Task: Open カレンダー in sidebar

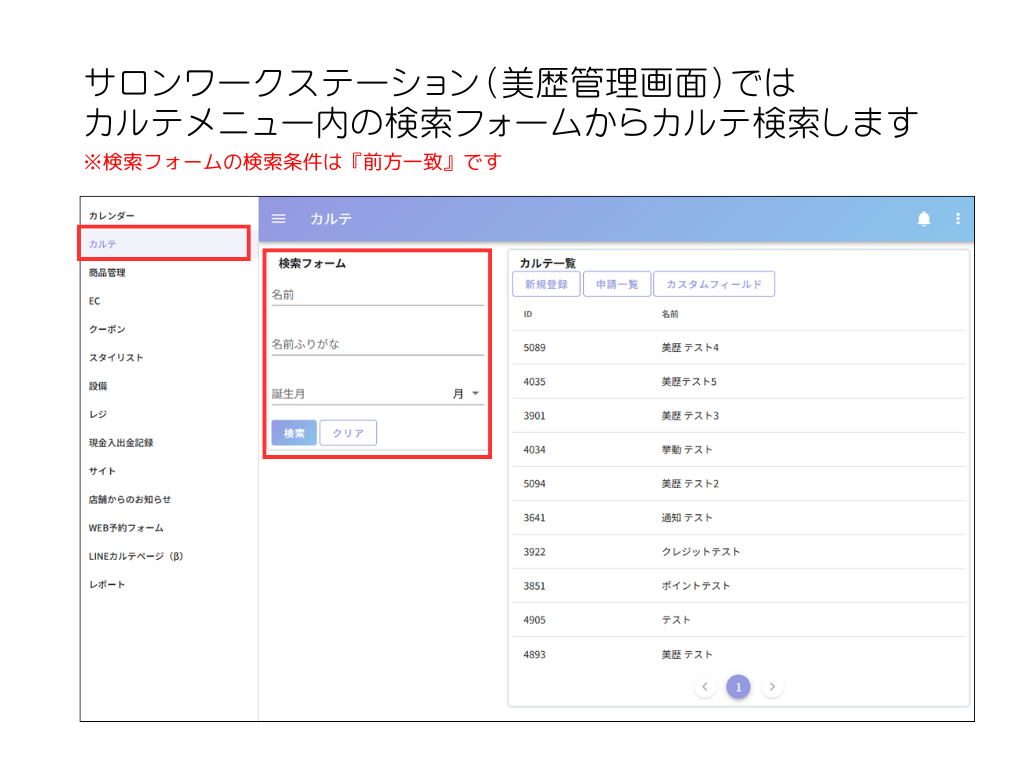Action: [112, 216]
